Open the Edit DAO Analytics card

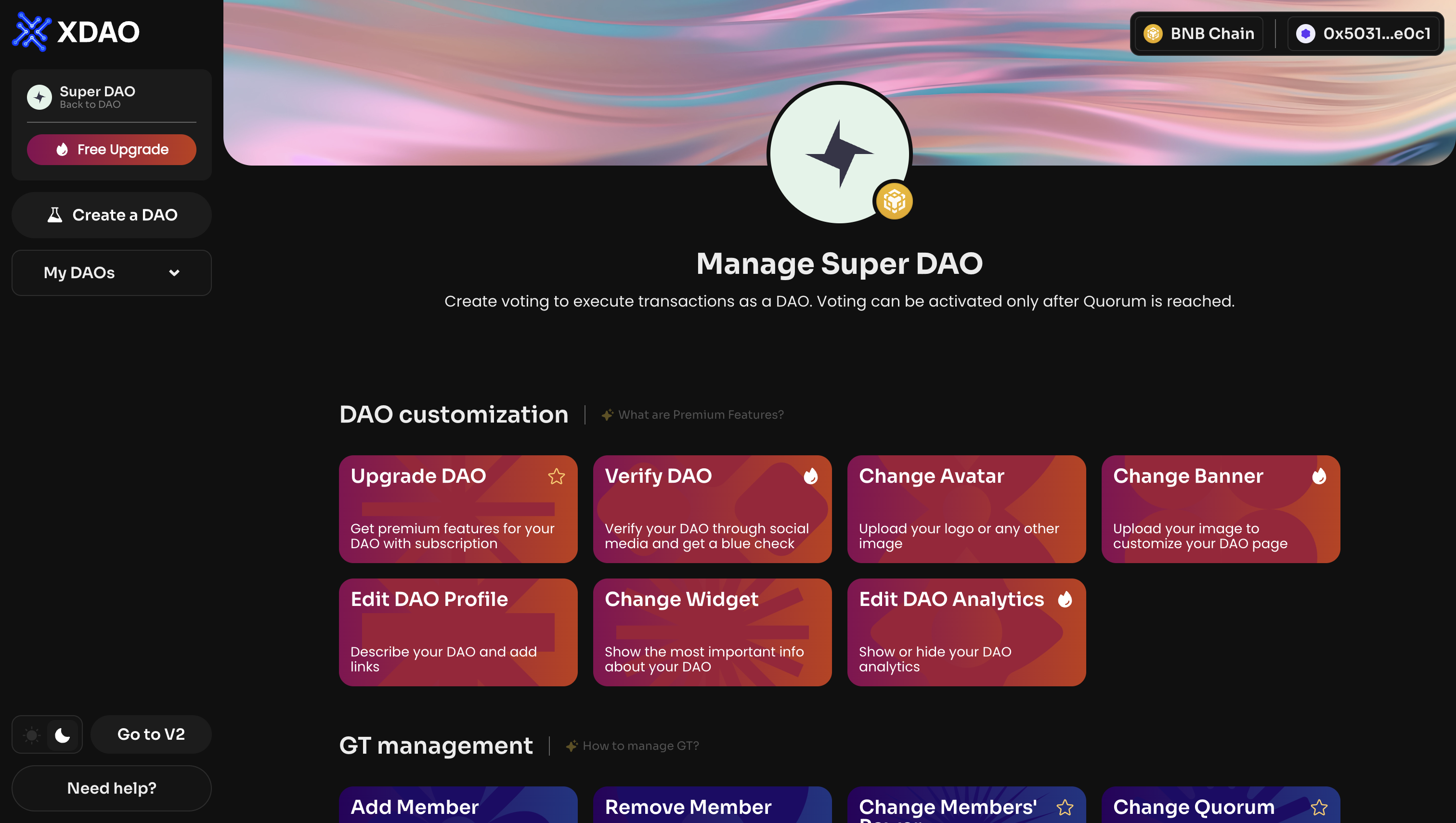pos(966,632)
